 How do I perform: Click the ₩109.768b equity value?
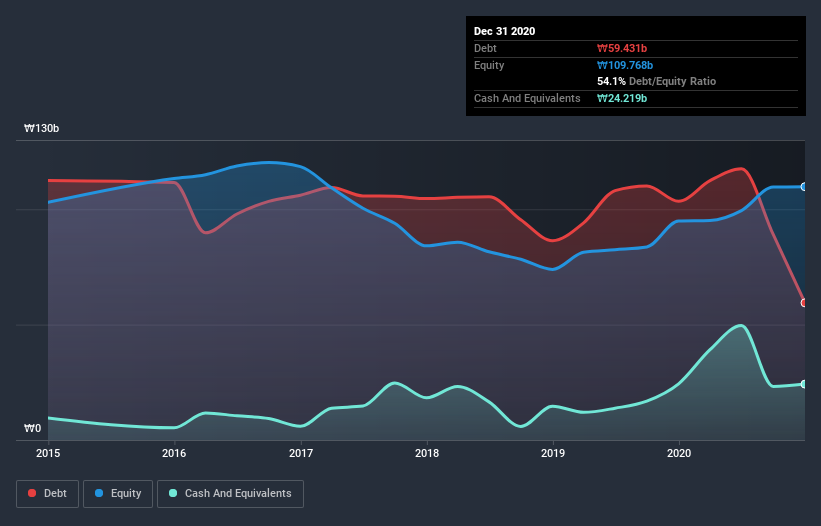(x=625, y=65)
